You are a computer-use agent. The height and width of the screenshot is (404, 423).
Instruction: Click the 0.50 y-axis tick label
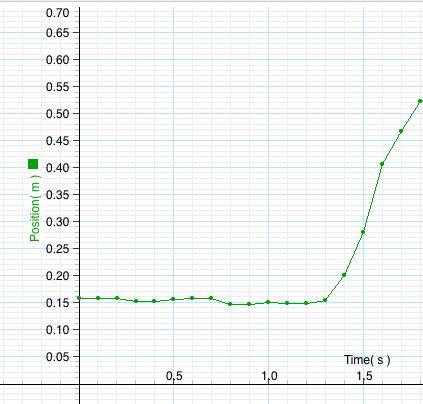pyautogui.click(x=57, y=113)
